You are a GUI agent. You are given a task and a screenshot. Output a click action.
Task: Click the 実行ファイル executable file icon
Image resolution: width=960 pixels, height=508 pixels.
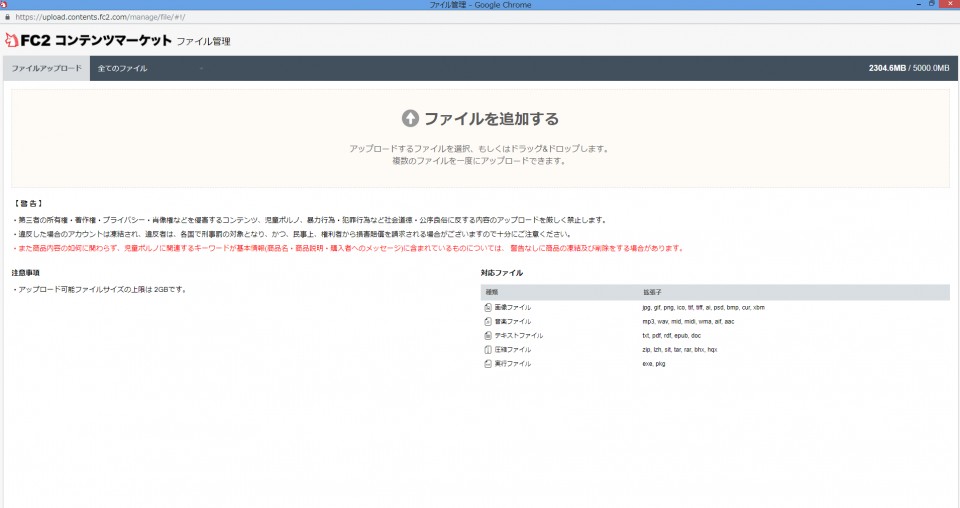click(x=488, y=364)
